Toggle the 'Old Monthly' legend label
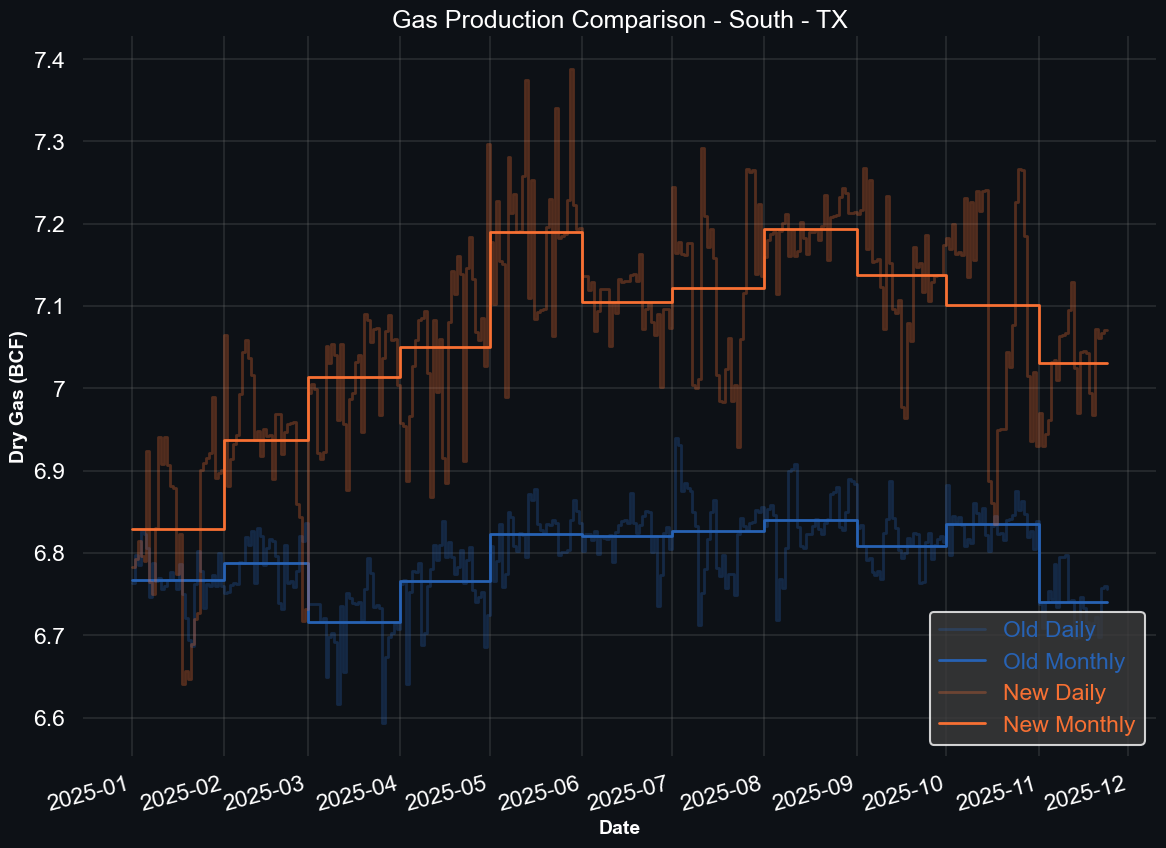The width and height of the screenshot is (1166, 848). [x=1064, y=661]
